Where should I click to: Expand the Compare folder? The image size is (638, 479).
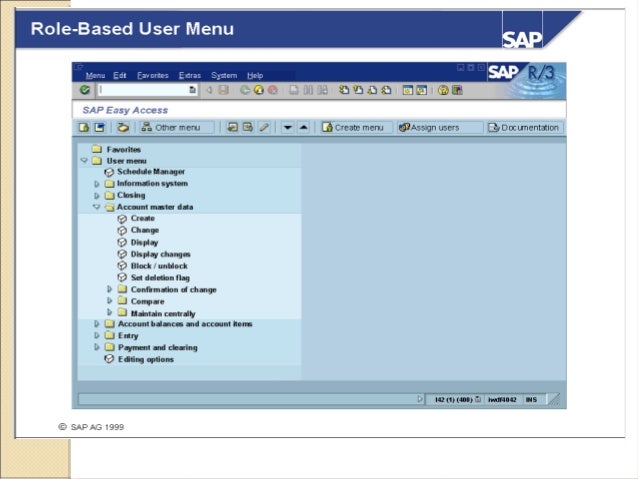[x=109, y=301]
